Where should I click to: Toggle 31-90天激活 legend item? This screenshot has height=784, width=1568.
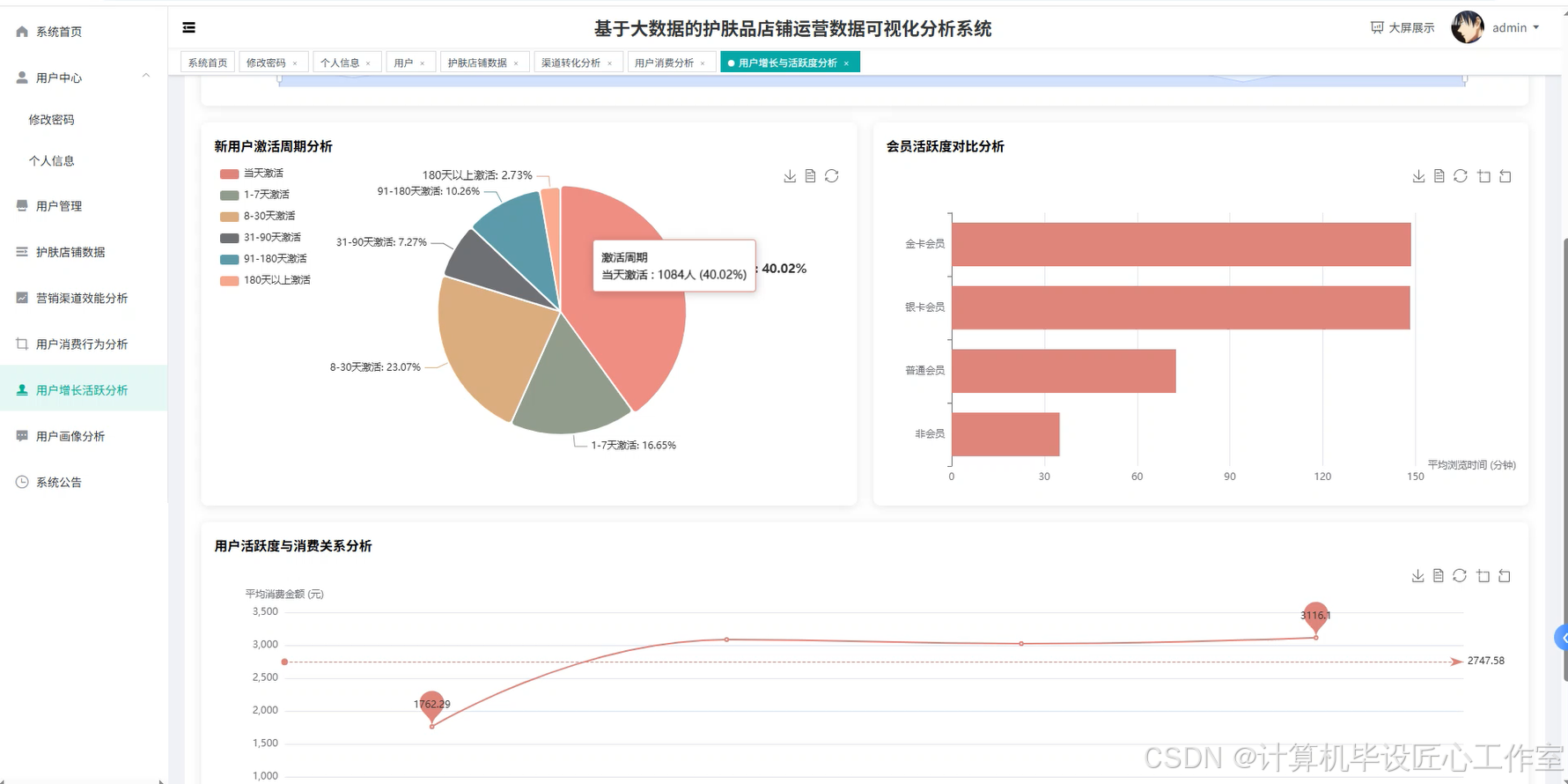tap(261, 238)
